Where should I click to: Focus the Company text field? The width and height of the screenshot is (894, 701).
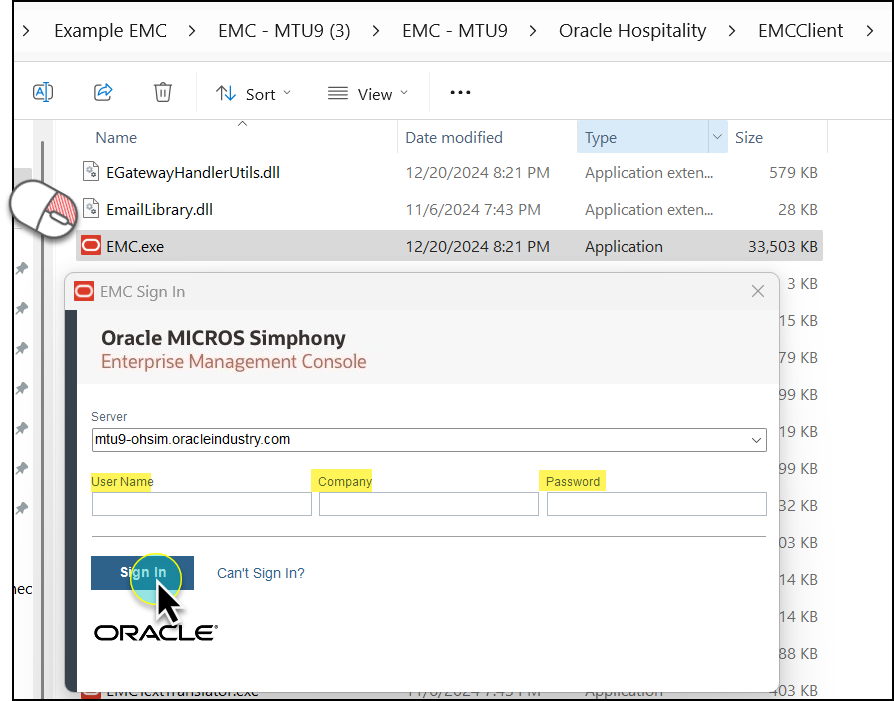point(428,504)
